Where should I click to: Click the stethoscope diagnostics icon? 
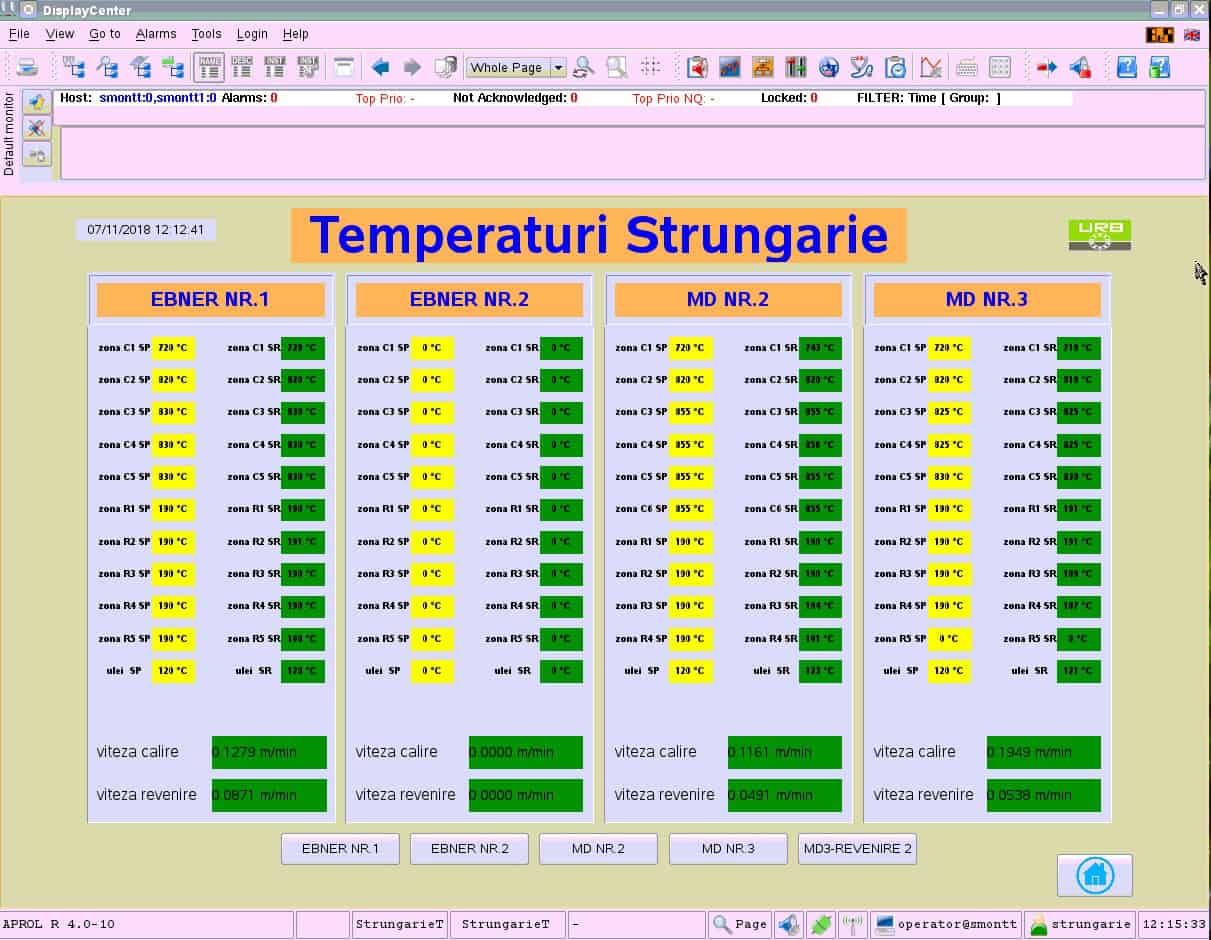(x=861, y=68)
